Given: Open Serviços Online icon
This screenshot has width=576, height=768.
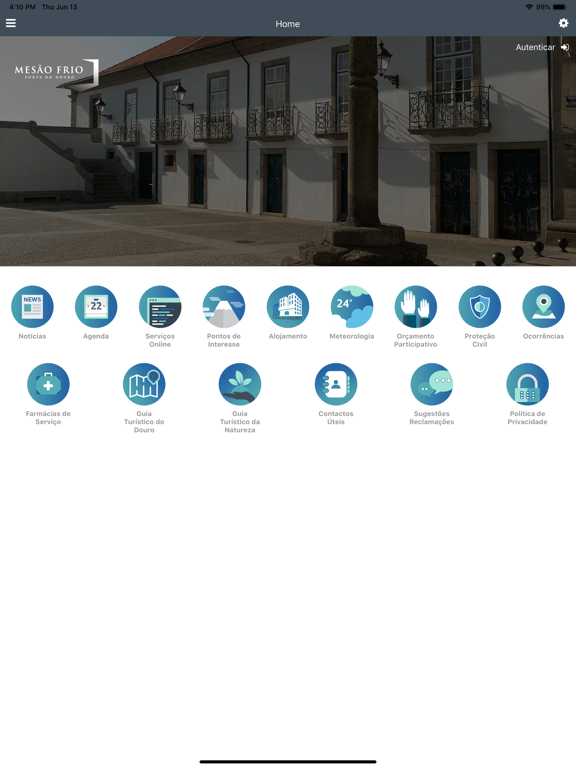Looking at the screenshot, I should click(160, 307).
